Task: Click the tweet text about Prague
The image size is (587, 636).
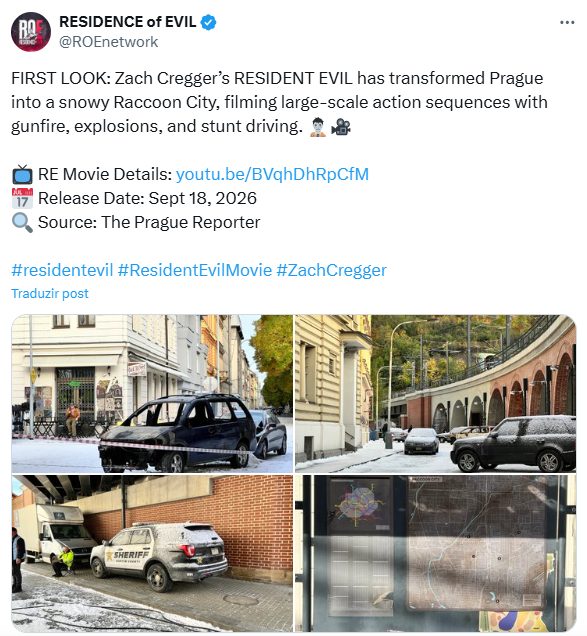Action: click(280, 102)
